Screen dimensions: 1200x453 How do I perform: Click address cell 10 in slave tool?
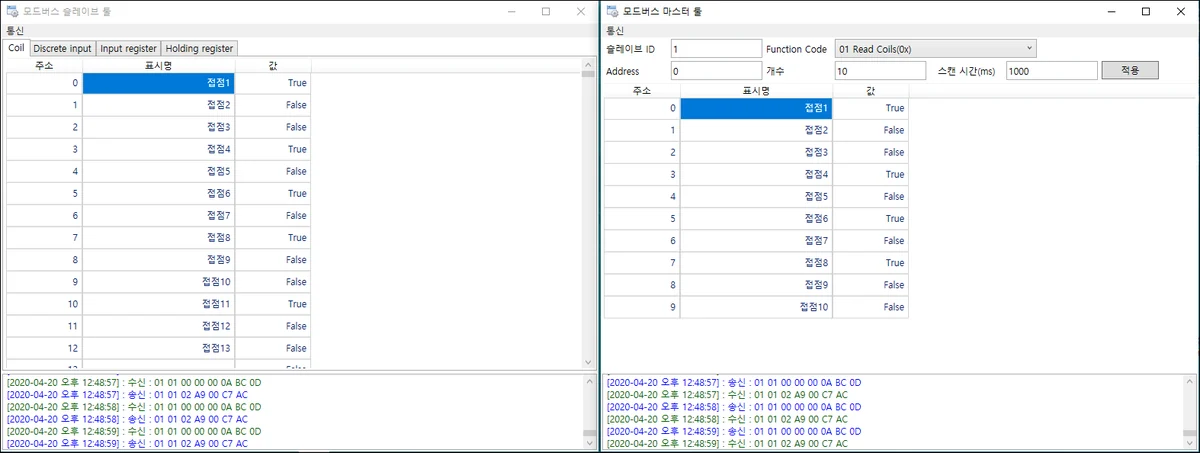[44, 304]
